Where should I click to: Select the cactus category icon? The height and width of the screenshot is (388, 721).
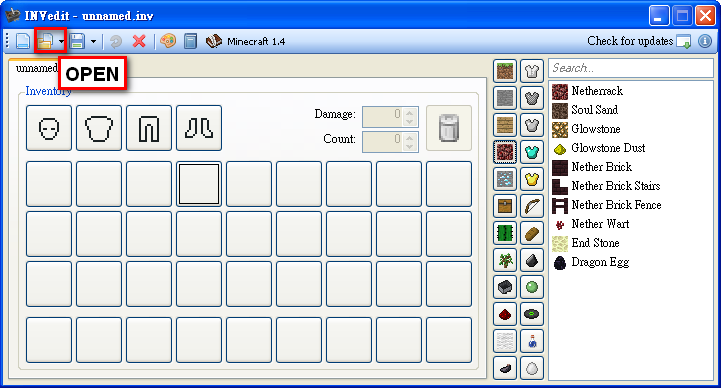click(x=505, y=233)
